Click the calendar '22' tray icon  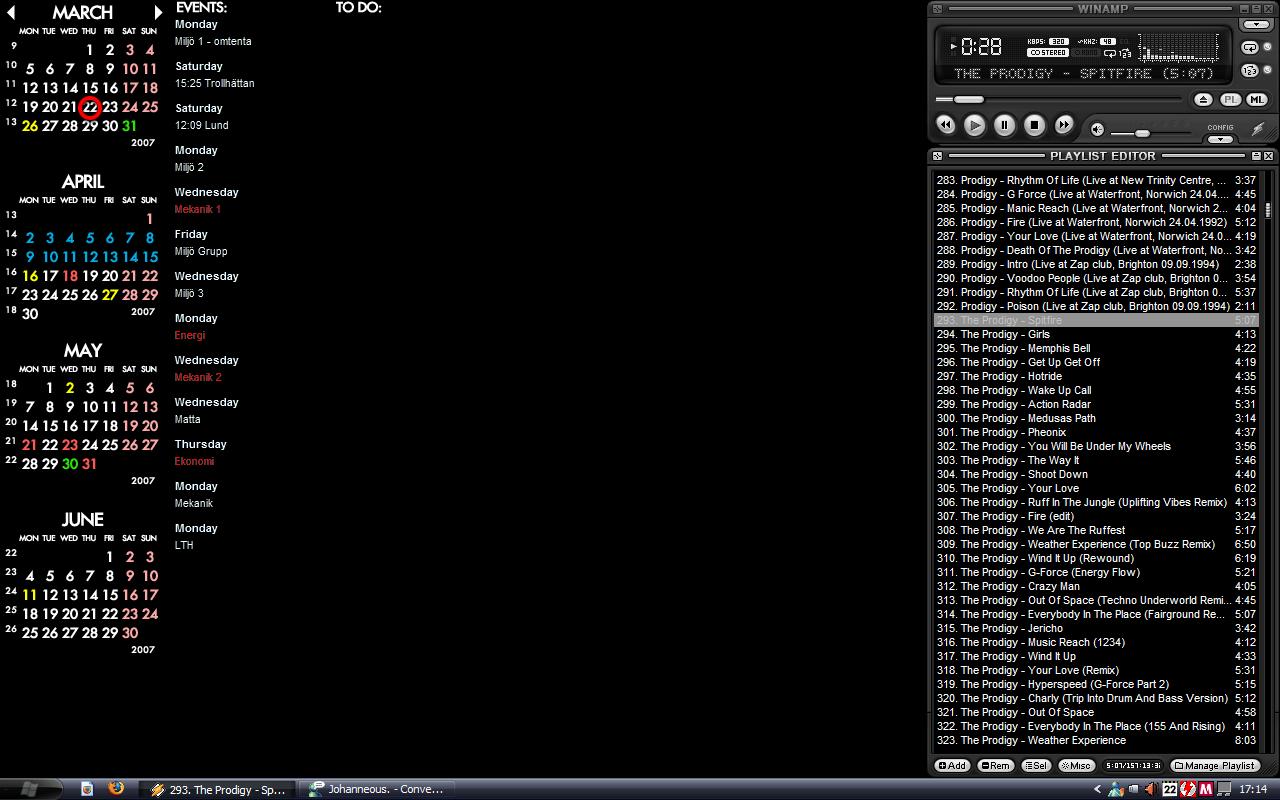point(1170,789)
